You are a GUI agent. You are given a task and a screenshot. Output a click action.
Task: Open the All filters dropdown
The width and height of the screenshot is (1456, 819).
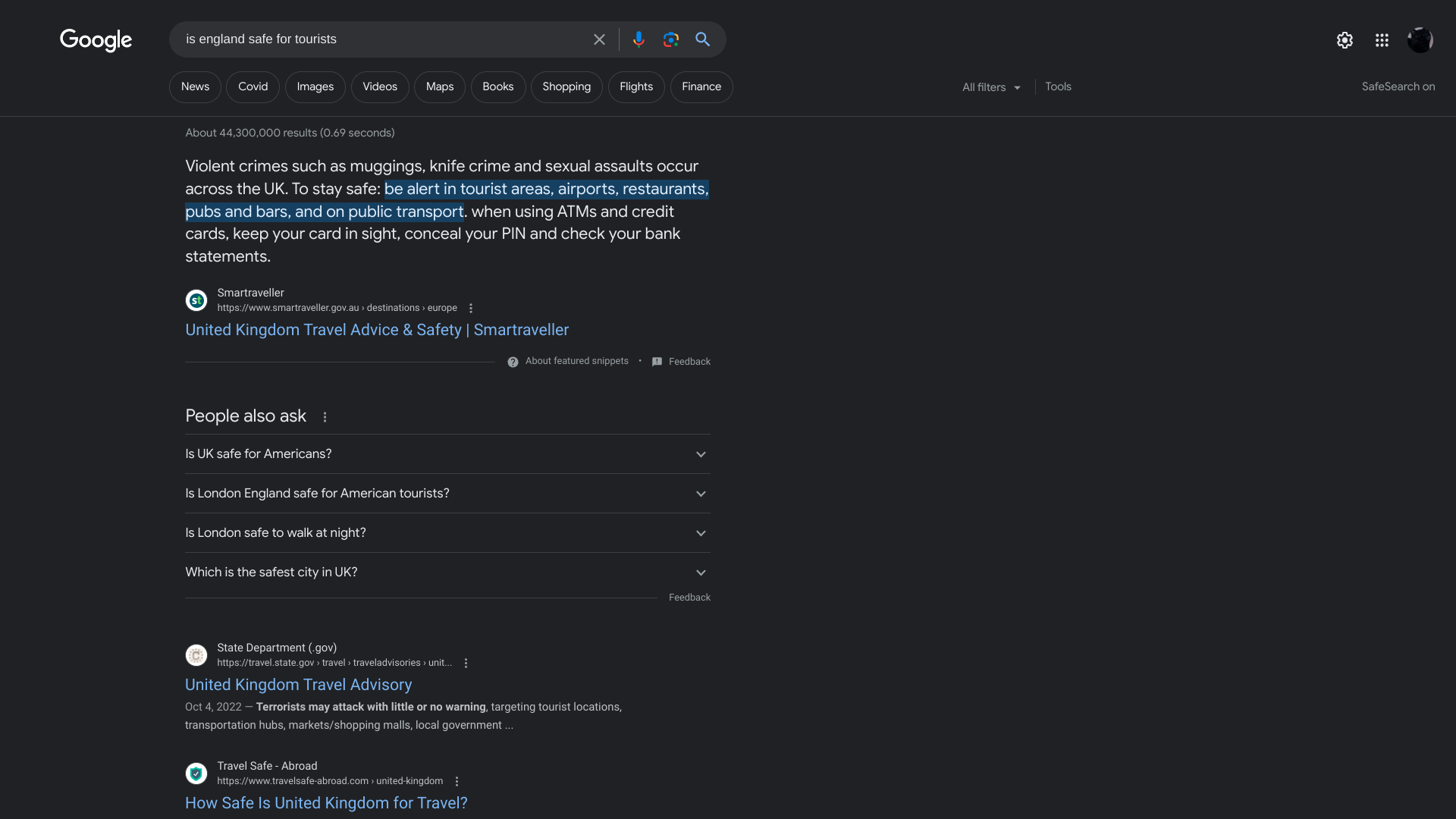[x=991, y=87]
